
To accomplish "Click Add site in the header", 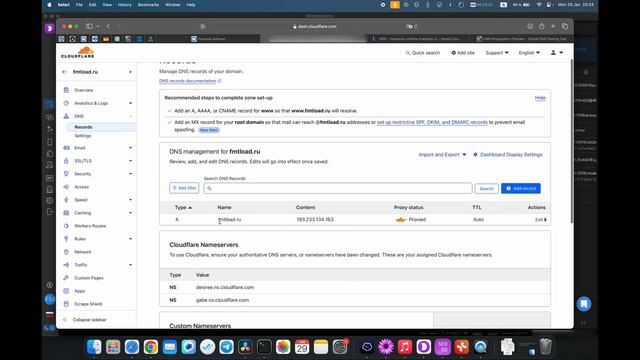I will pos(463,53).
